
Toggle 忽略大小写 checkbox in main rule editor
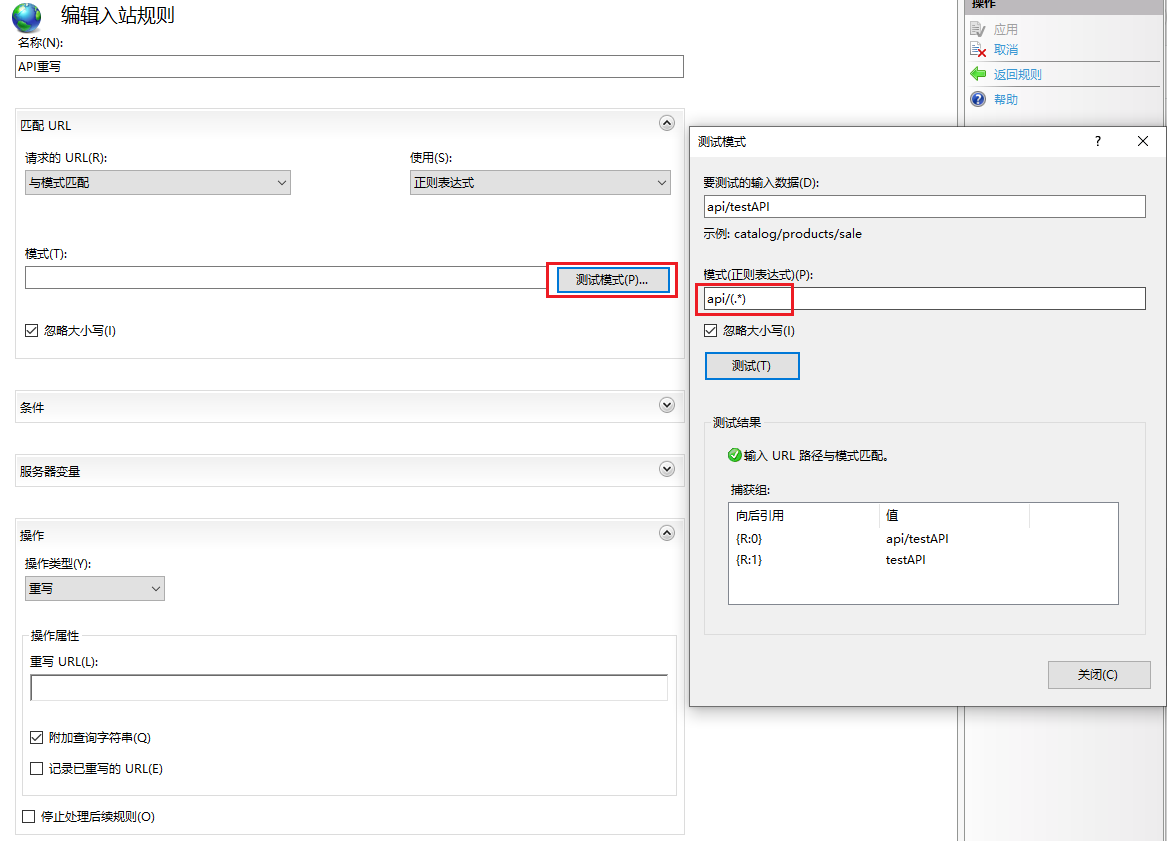point(31,330)
